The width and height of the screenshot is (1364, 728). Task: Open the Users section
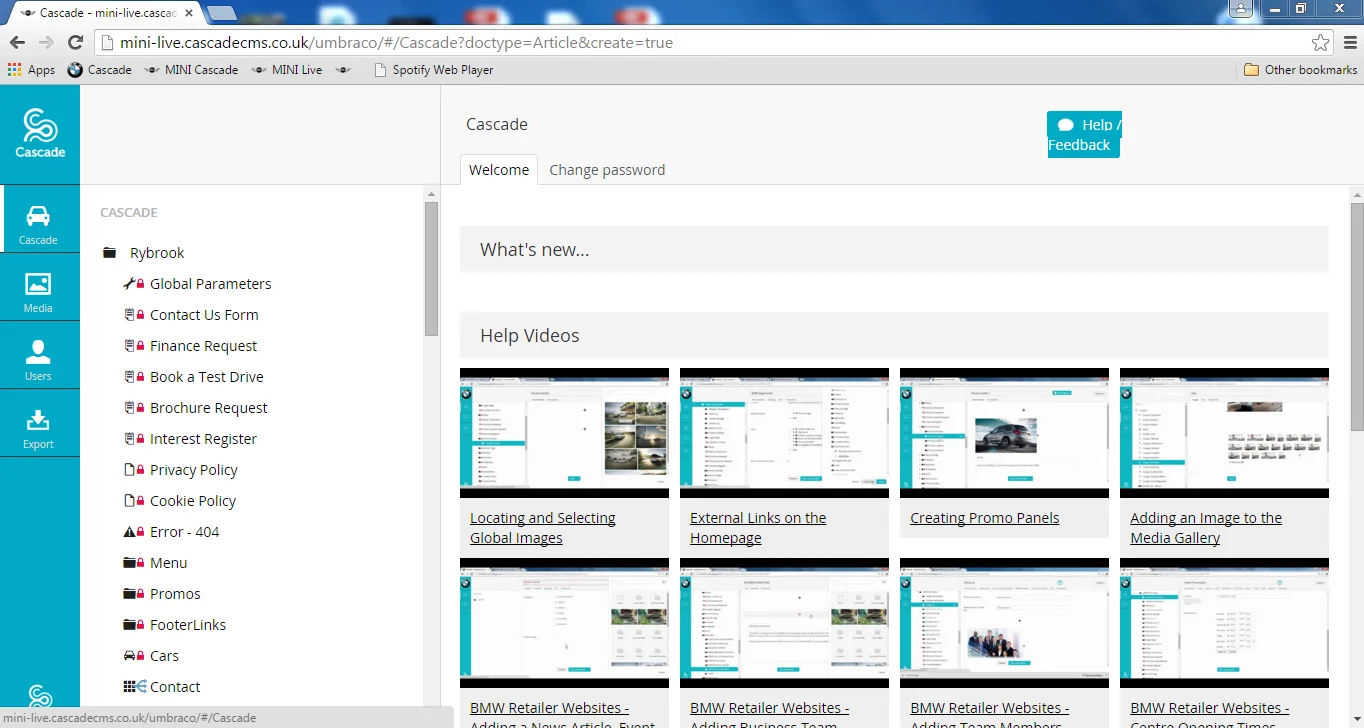(38, 355)
